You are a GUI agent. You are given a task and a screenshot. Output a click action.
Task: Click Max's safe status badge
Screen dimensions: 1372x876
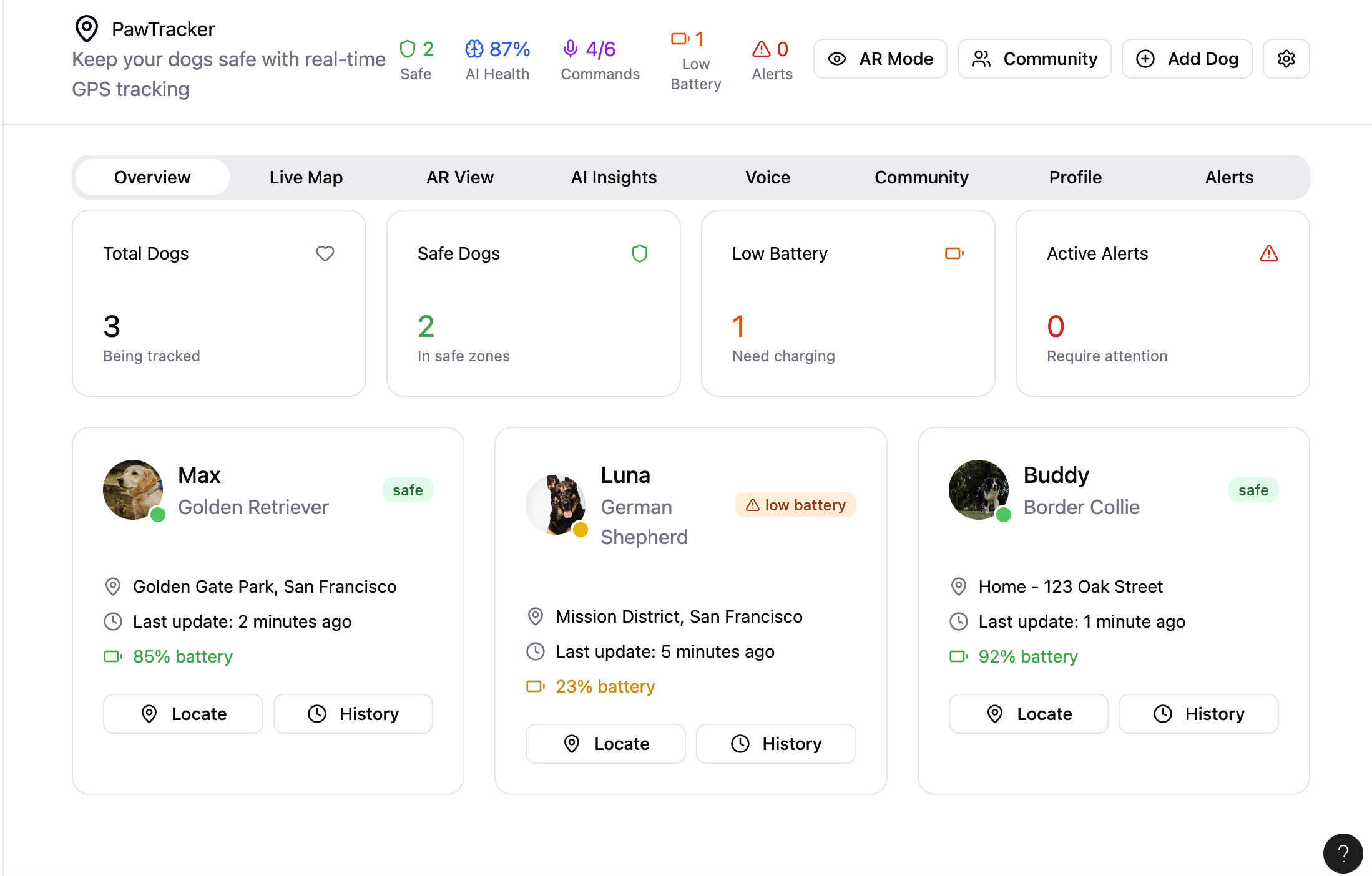point(408,490)
